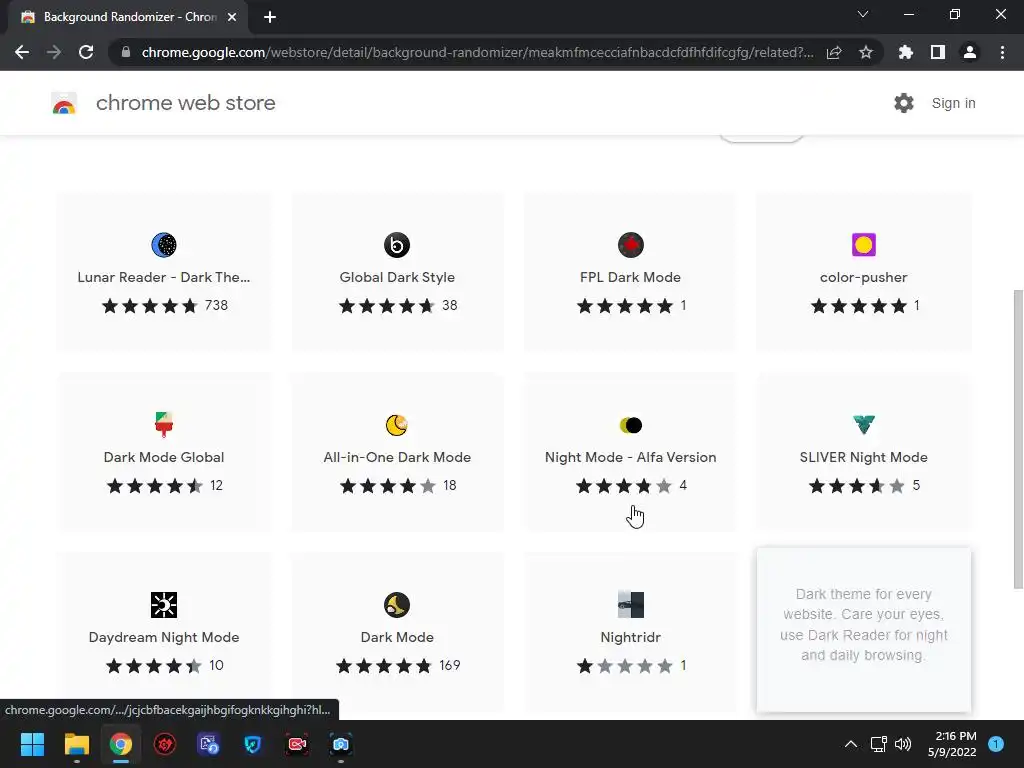Image resolution: width=1024 pixels, height=768 pixels.
Task: Close the Background Randomizer tab
Action: point(232,17)
